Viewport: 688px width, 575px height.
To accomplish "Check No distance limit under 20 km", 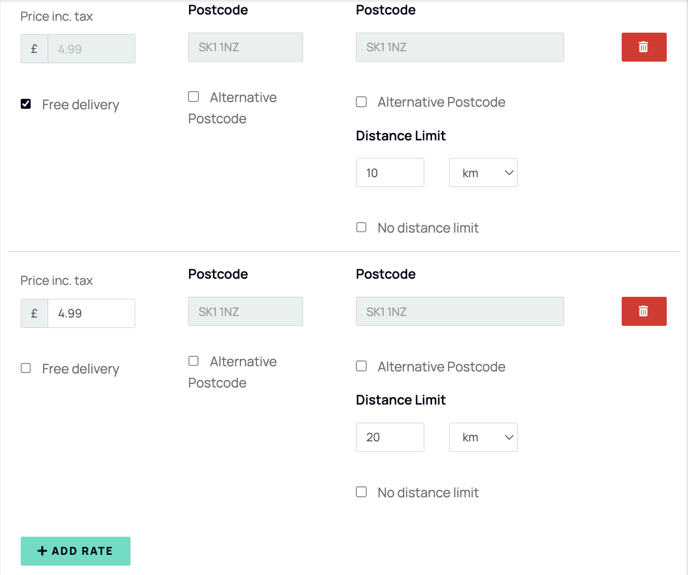I will pyautogui.click(x=361, y=492).
